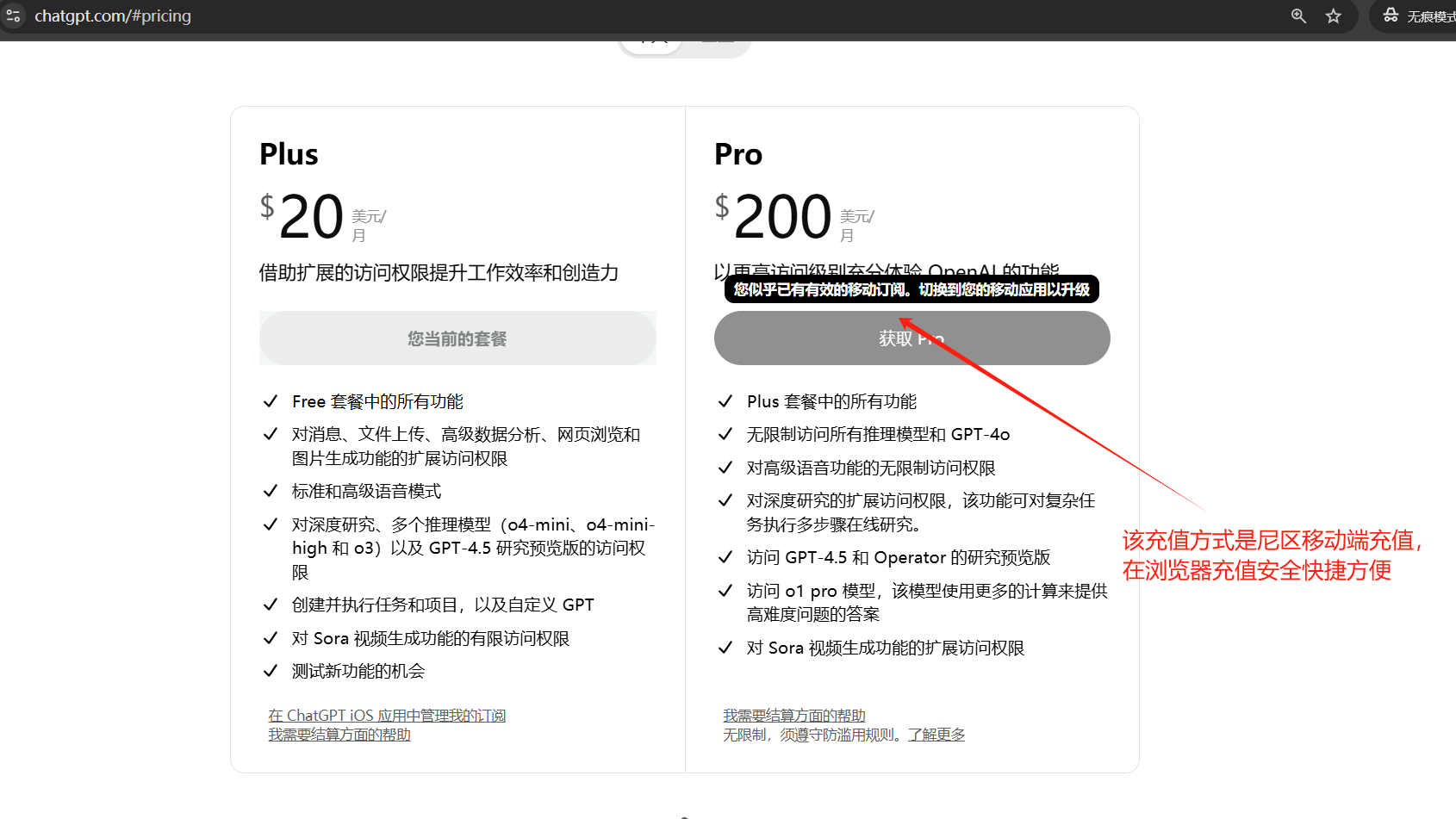Open 我需要结算方面的帮助 link under Pro plan

(x=794, y=716)
